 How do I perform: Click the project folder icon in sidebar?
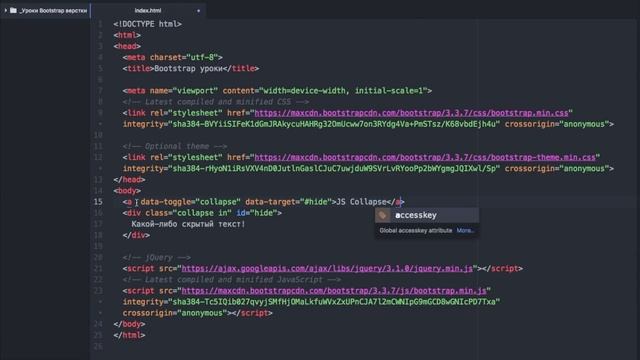[x=13, y=11]
